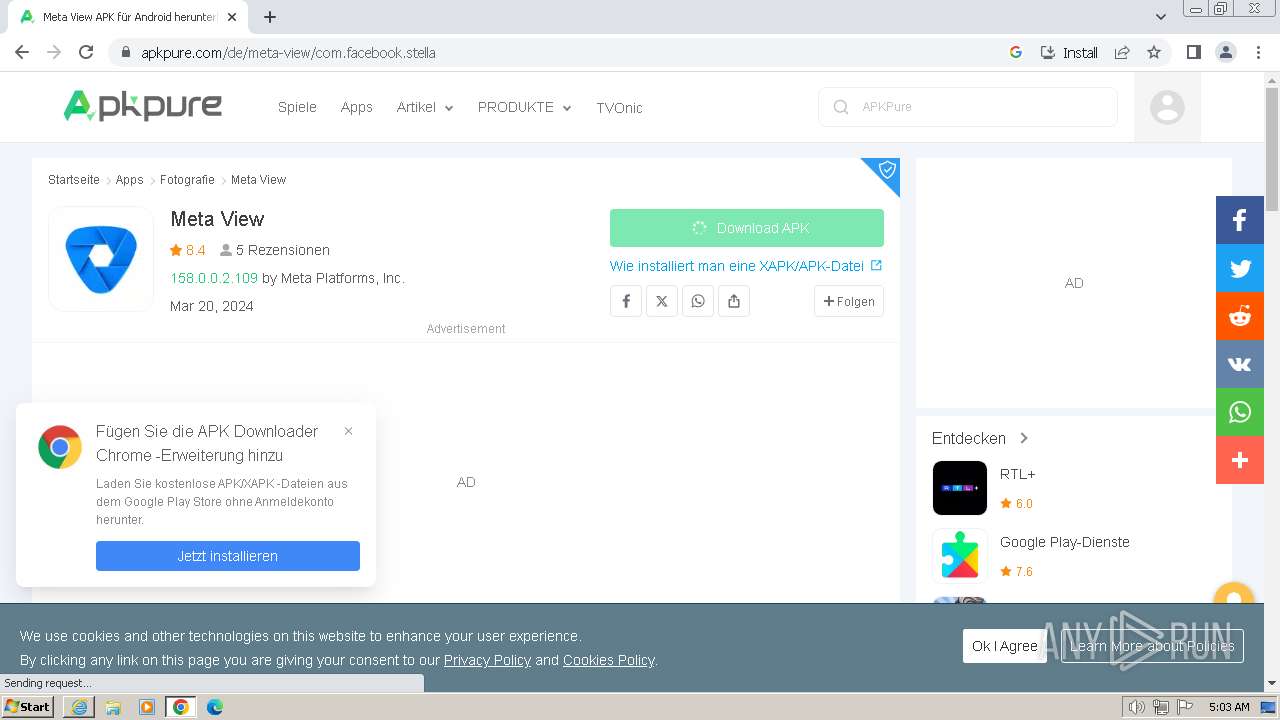Click Fotografie breadcrumb
The height and width of the screenshot is (720, 1280).
[x=187, y=180]
